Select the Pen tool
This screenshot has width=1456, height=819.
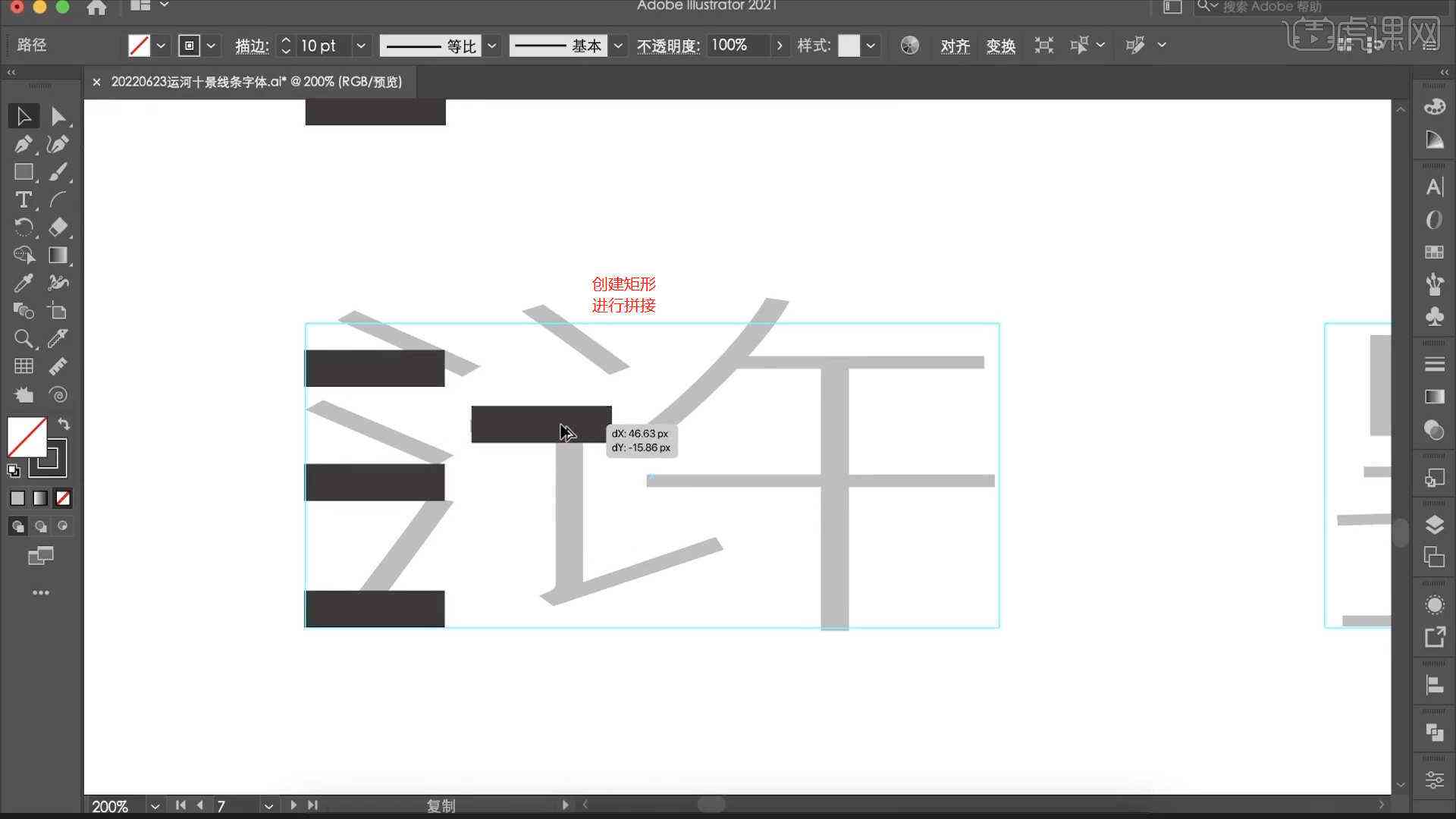pyautogui.click(x=24, y=144)
